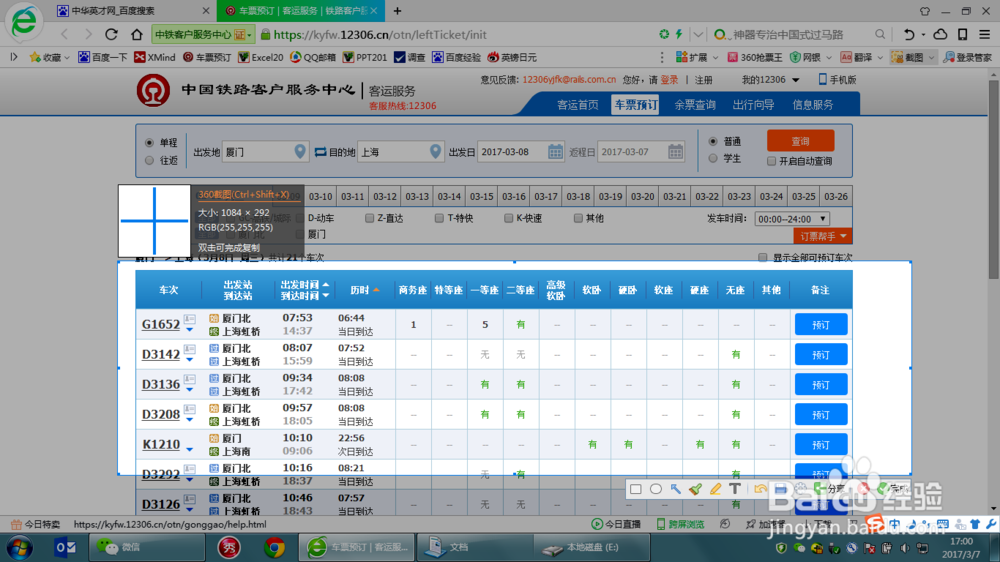The image size is (1000, 562).
Task: Swap departure and destination stations icon
Action: (320, 152)
